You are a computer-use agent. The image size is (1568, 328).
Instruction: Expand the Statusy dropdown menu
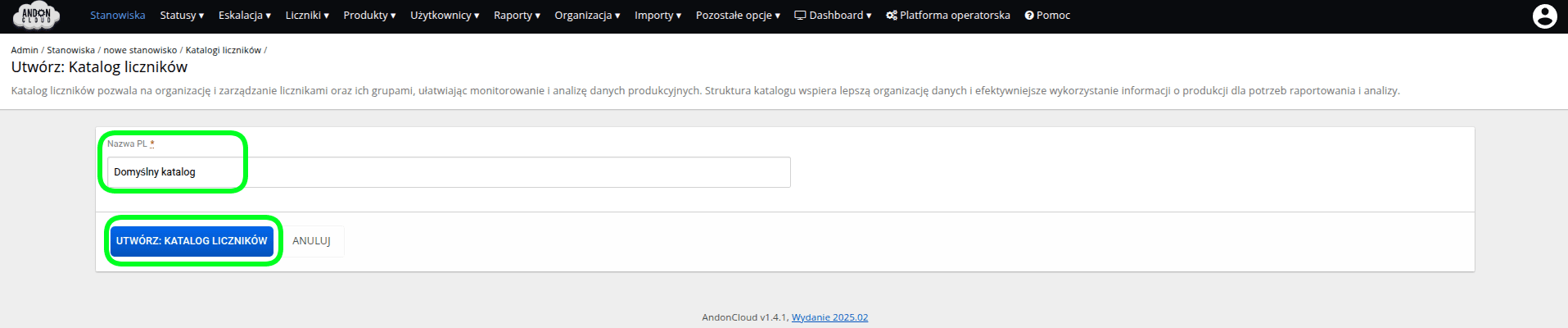(182, 16)
